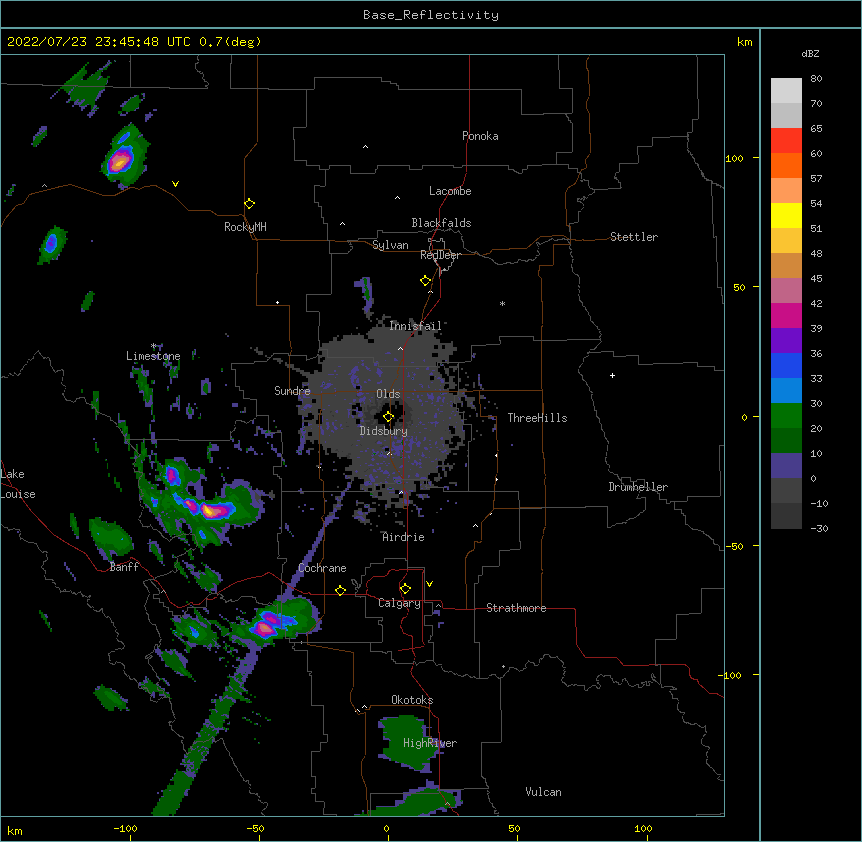Click the Blackfalds label
This screenshot has width=862, height=842.
(441, 223)
